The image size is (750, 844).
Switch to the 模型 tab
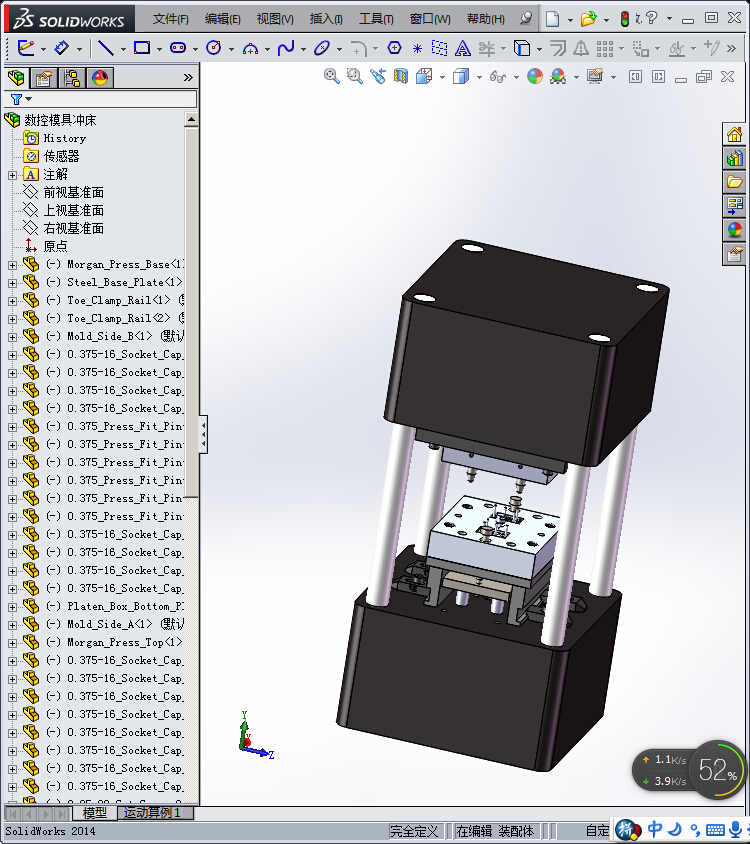[94, 812]
